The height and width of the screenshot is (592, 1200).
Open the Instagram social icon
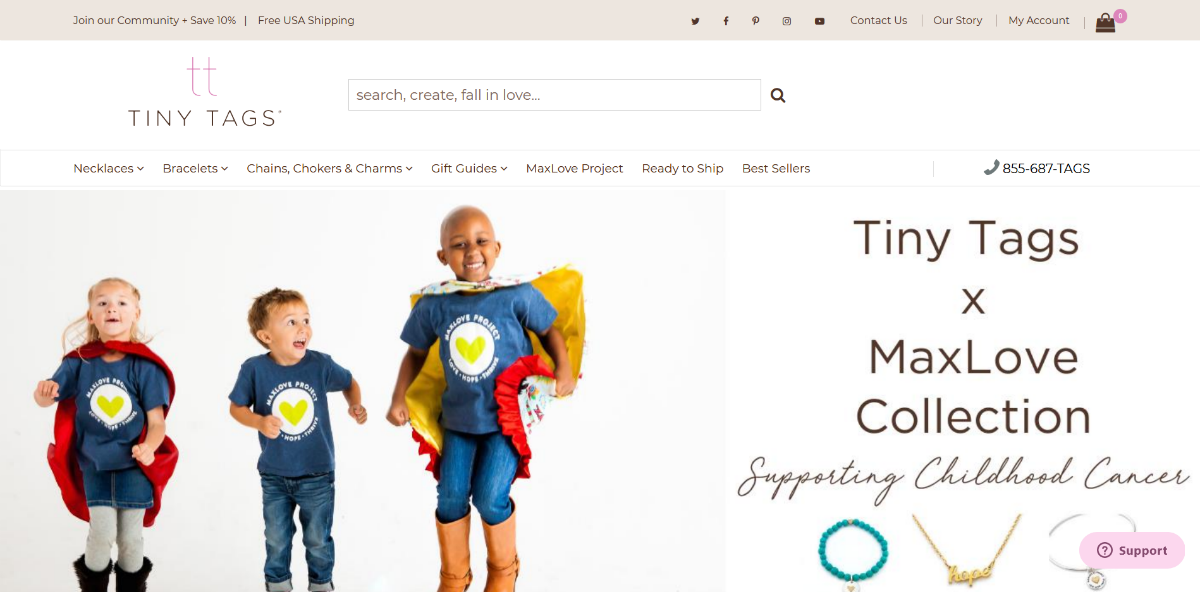(787, 21)
